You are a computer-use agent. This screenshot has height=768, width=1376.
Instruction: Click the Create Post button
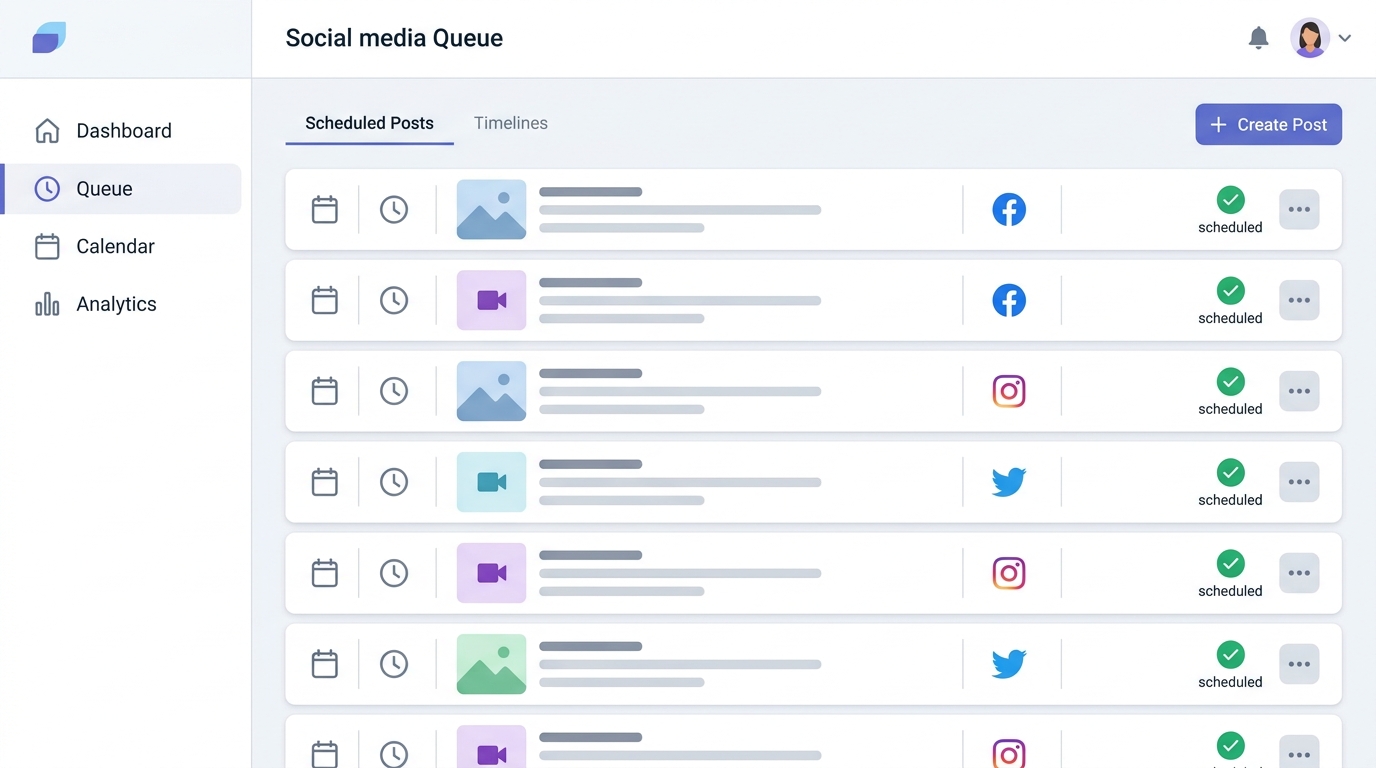pyautogui.click(x=1268, y=125)
